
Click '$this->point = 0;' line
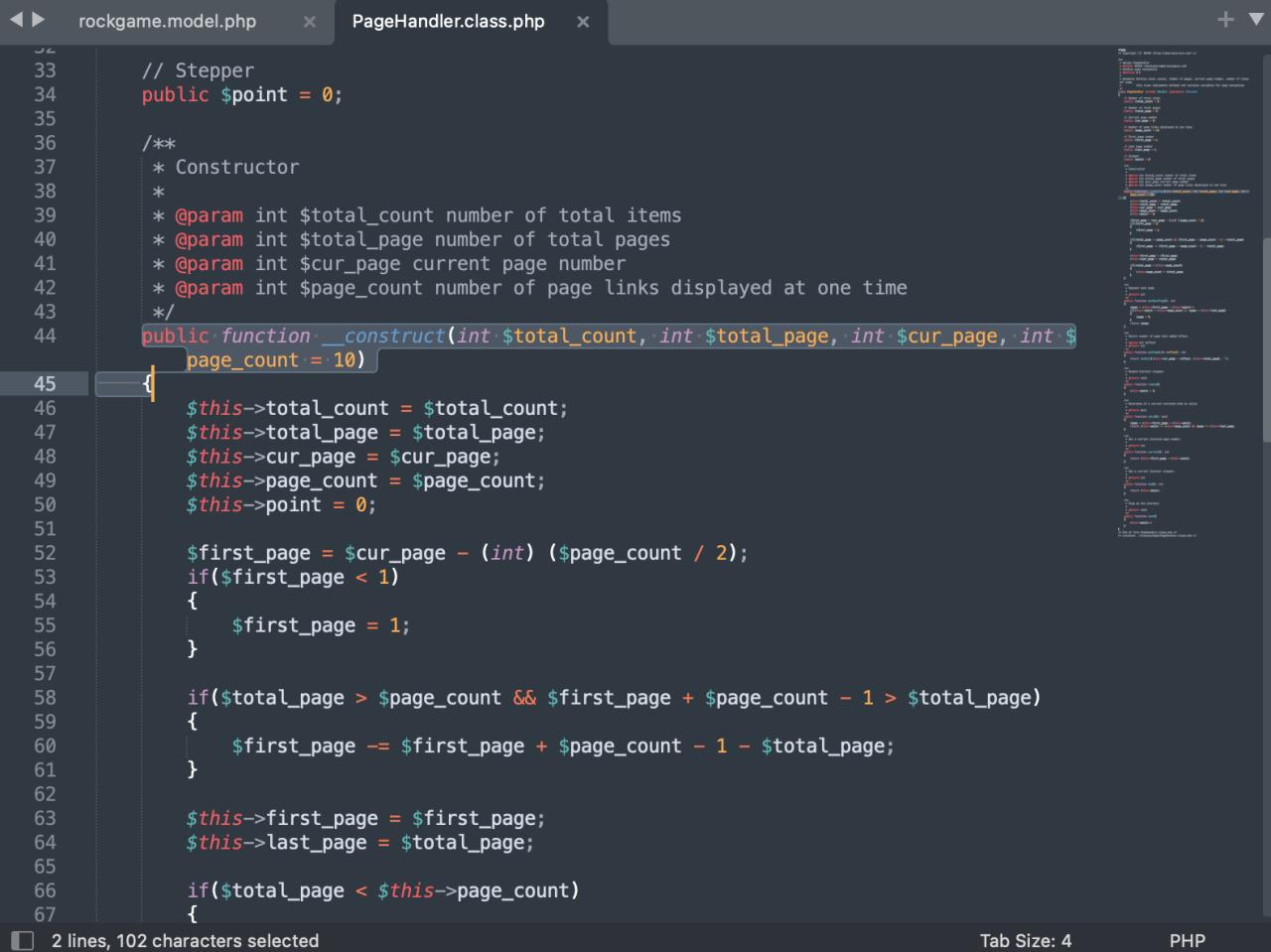[282, 504]
